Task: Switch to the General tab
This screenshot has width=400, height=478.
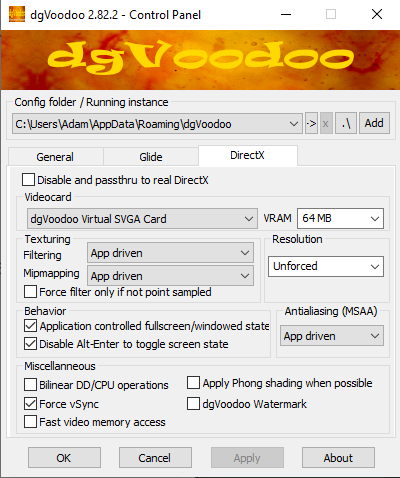Action: coord(55,157)
